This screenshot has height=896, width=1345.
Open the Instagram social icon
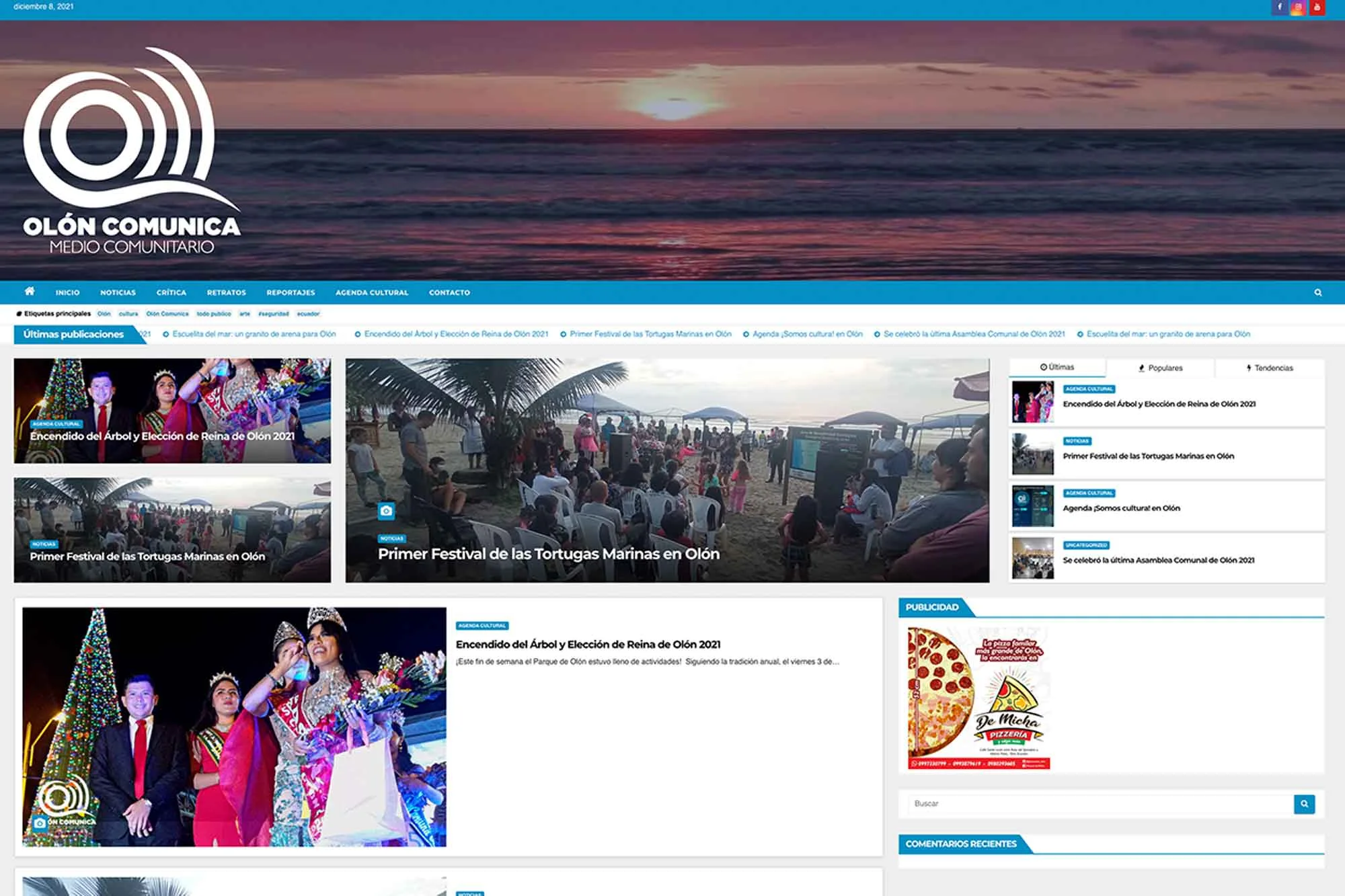coord(1298,7)
